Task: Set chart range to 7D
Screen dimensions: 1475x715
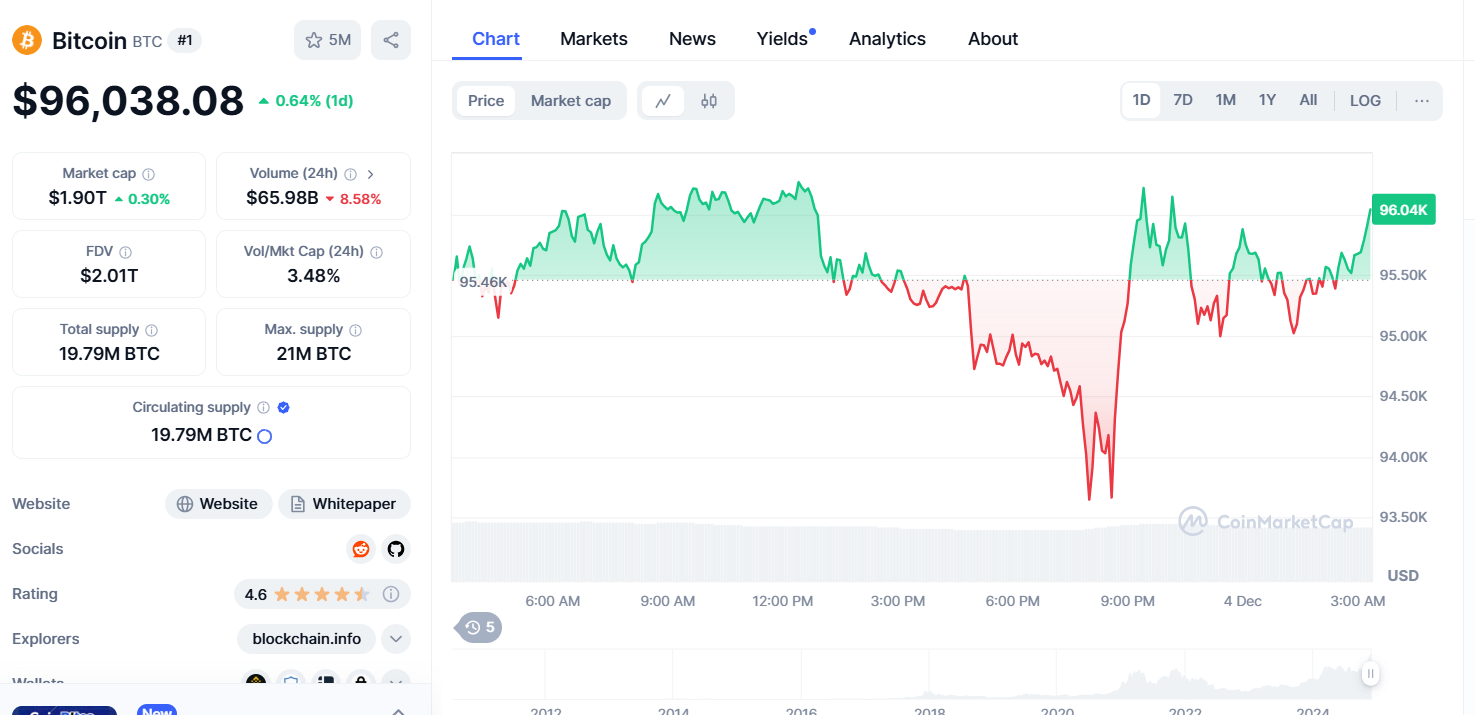Action: 1183,100
